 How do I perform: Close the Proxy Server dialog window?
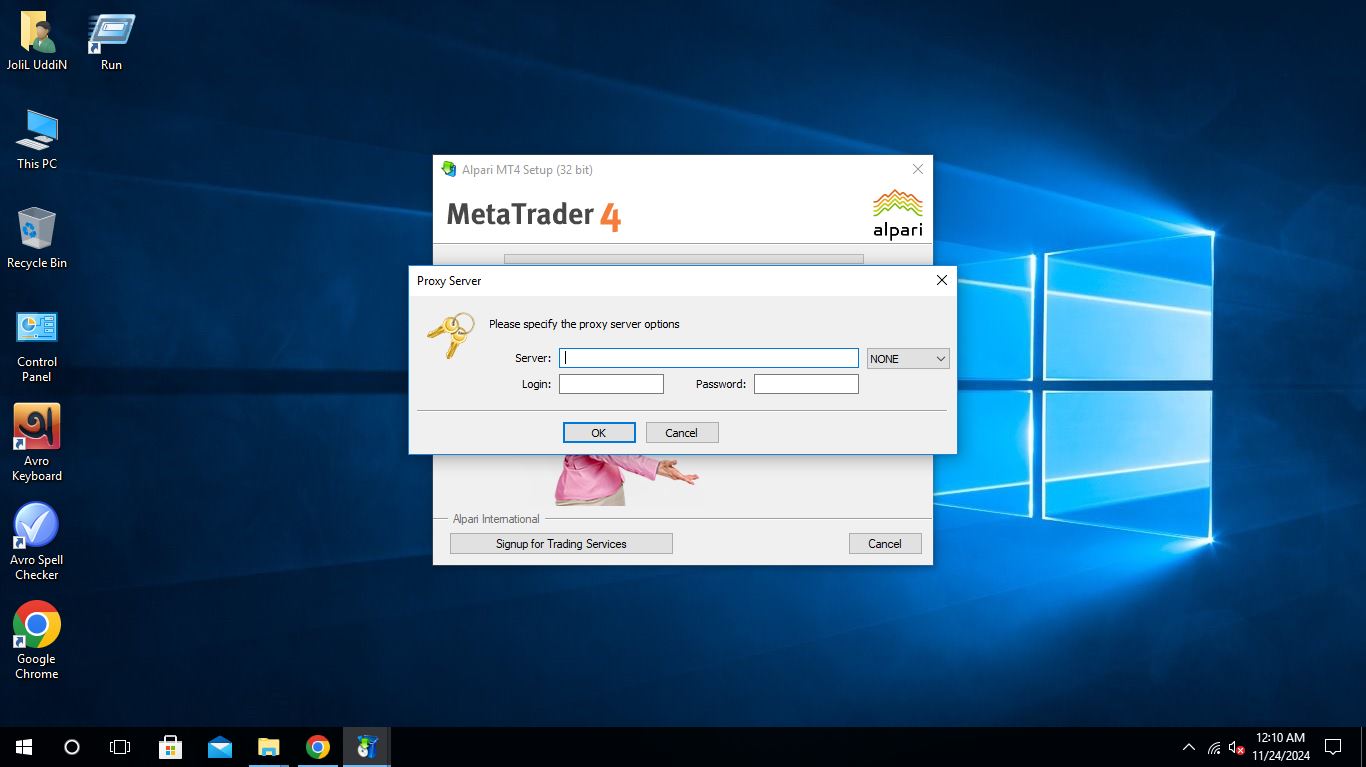pyautogui.click(x=941, y=281)
